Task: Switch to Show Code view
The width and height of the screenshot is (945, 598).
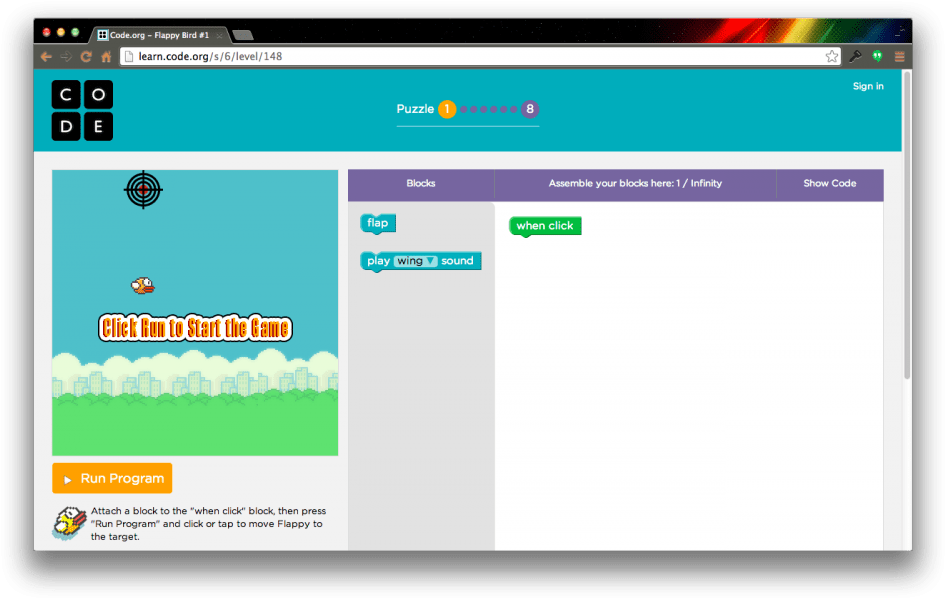Action: click(x=829, y=184)
